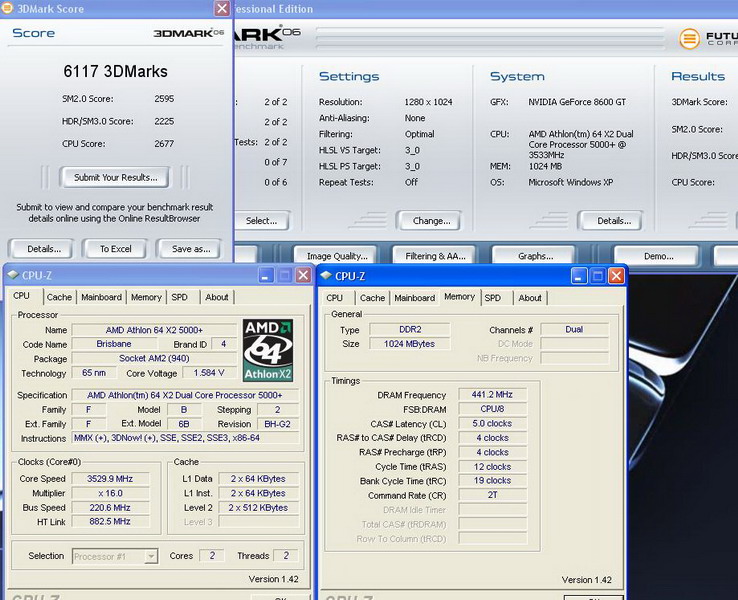Click the Bank Cycle Time 19 clocks value
The image size is (738, 600).
pos(492,480)
